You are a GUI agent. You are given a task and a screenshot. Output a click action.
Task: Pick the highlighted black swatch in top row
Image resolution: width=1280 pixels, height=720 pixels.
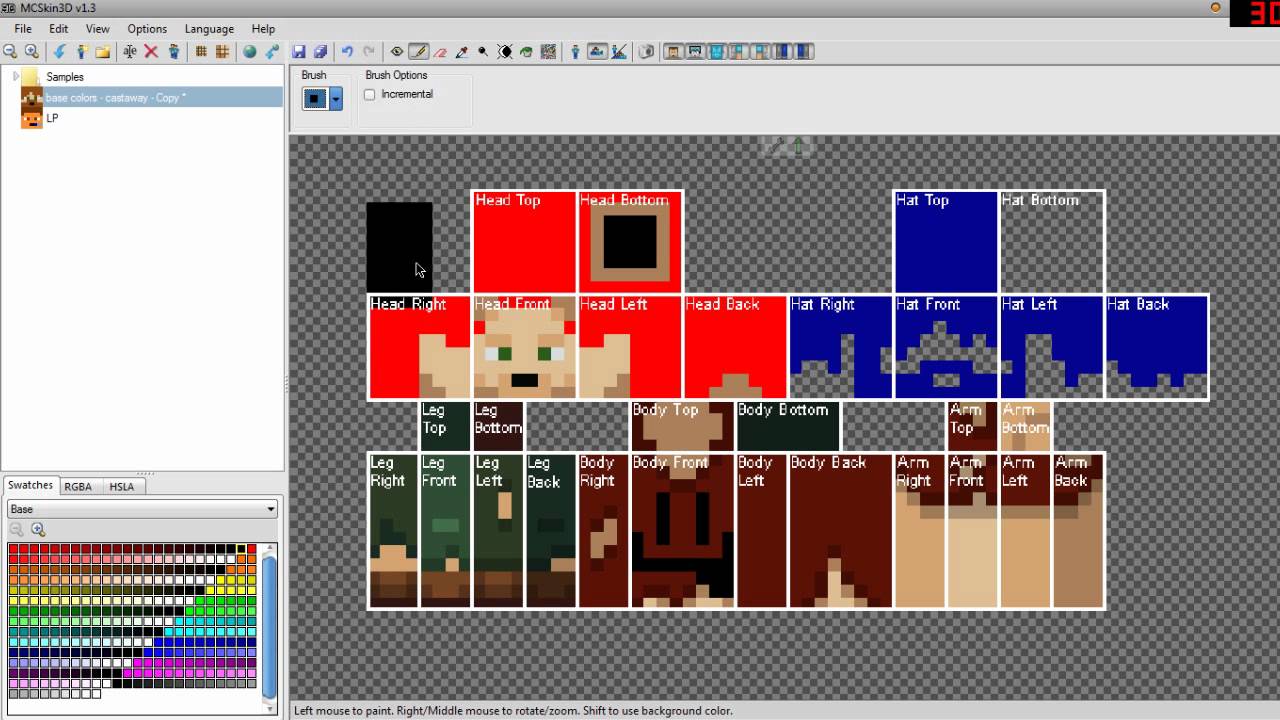pos(241,549)
